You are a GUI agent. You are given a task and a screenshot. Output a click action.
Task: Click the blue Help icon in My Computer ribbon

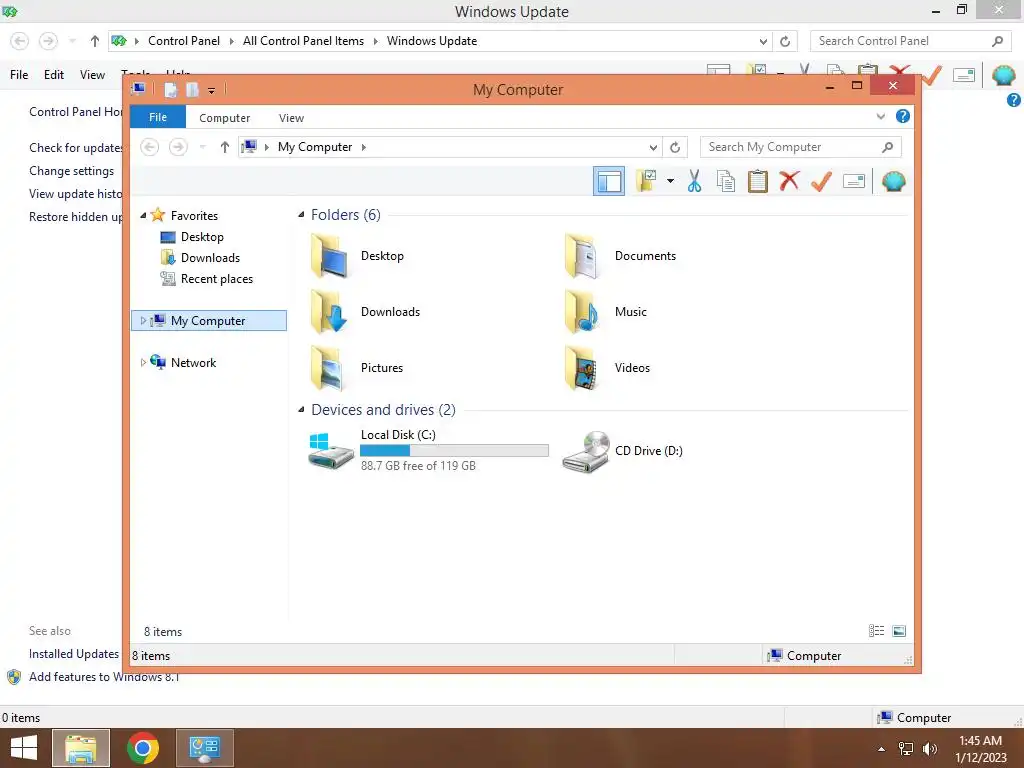903,116
